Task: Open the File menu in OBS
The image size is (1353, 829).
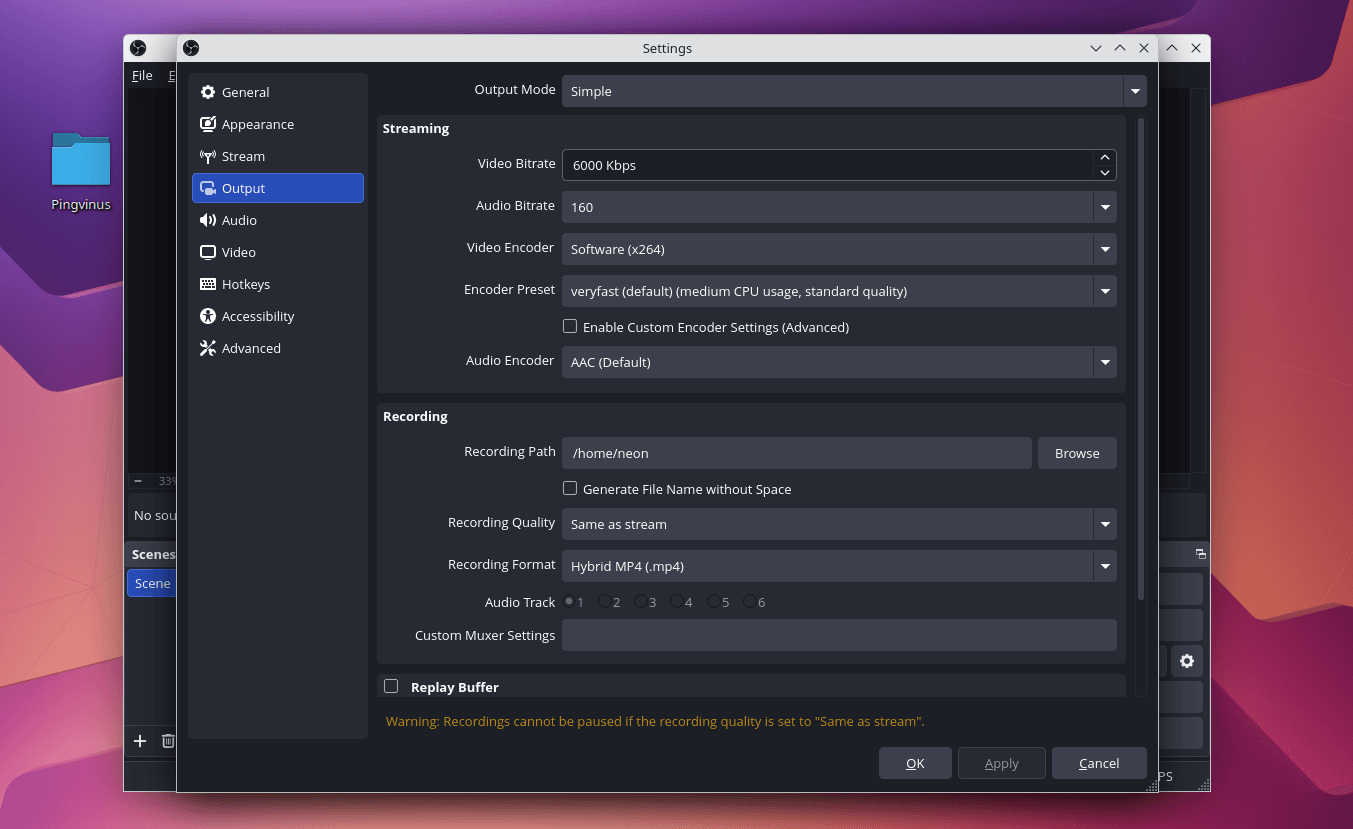Action: tap(142, 75)
